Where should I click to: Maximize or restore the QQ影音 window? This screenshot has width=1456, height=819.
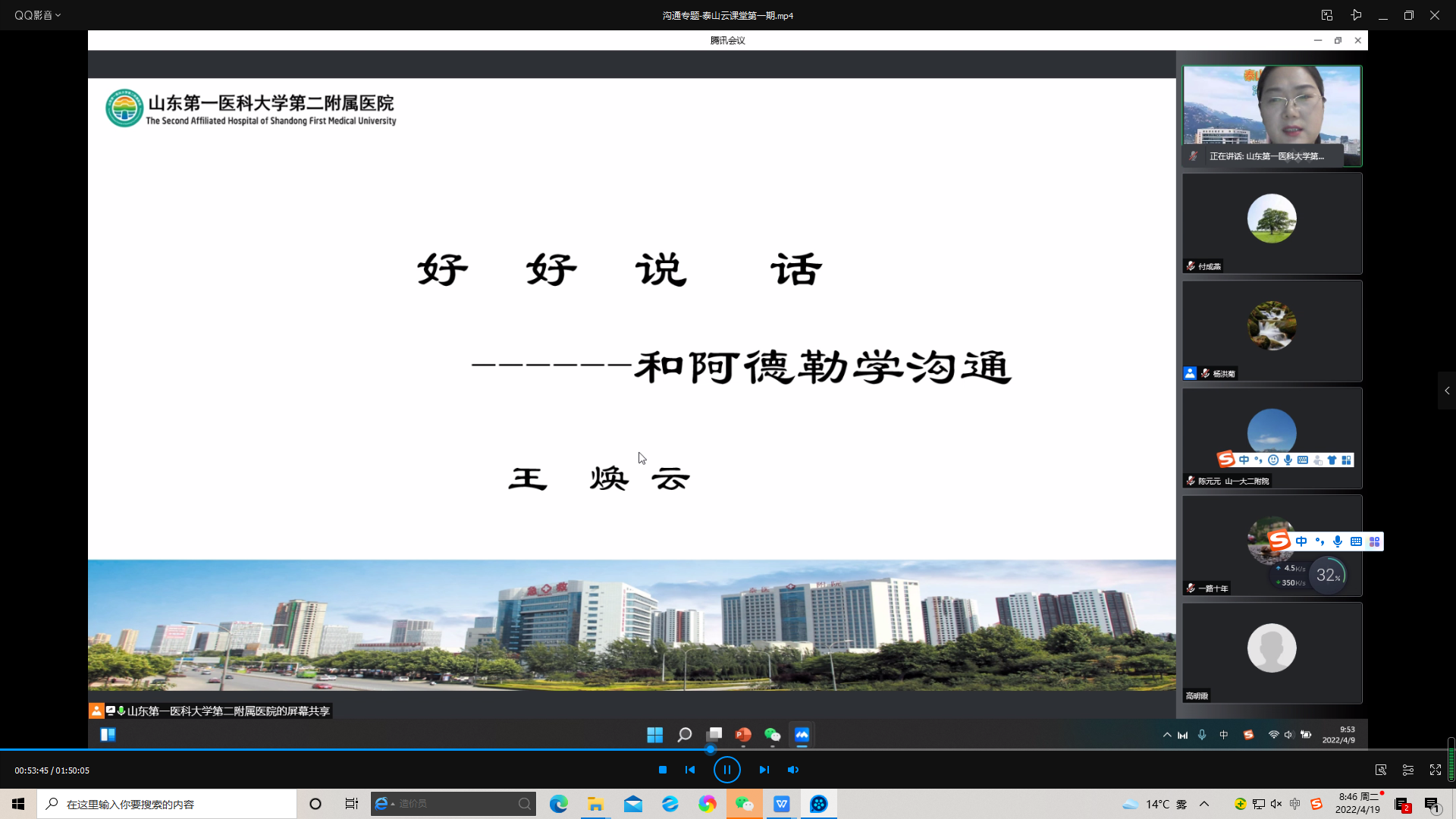pos(1408,15)
